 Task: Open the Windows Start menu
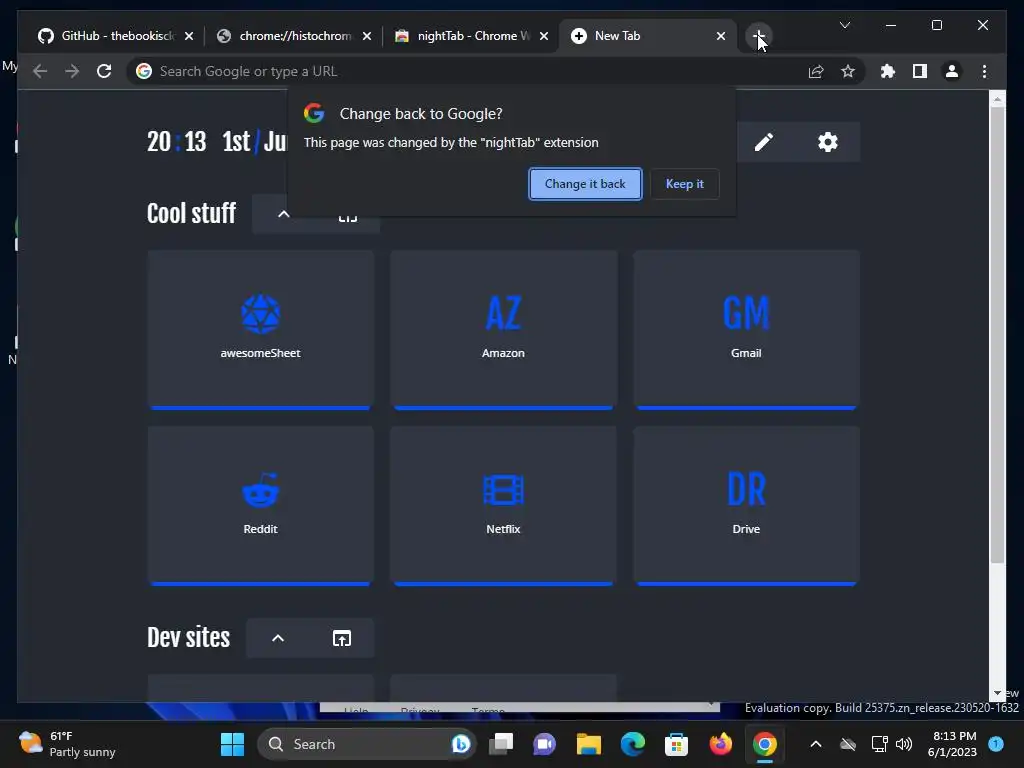pyautogui.click(x=232, y=744)
